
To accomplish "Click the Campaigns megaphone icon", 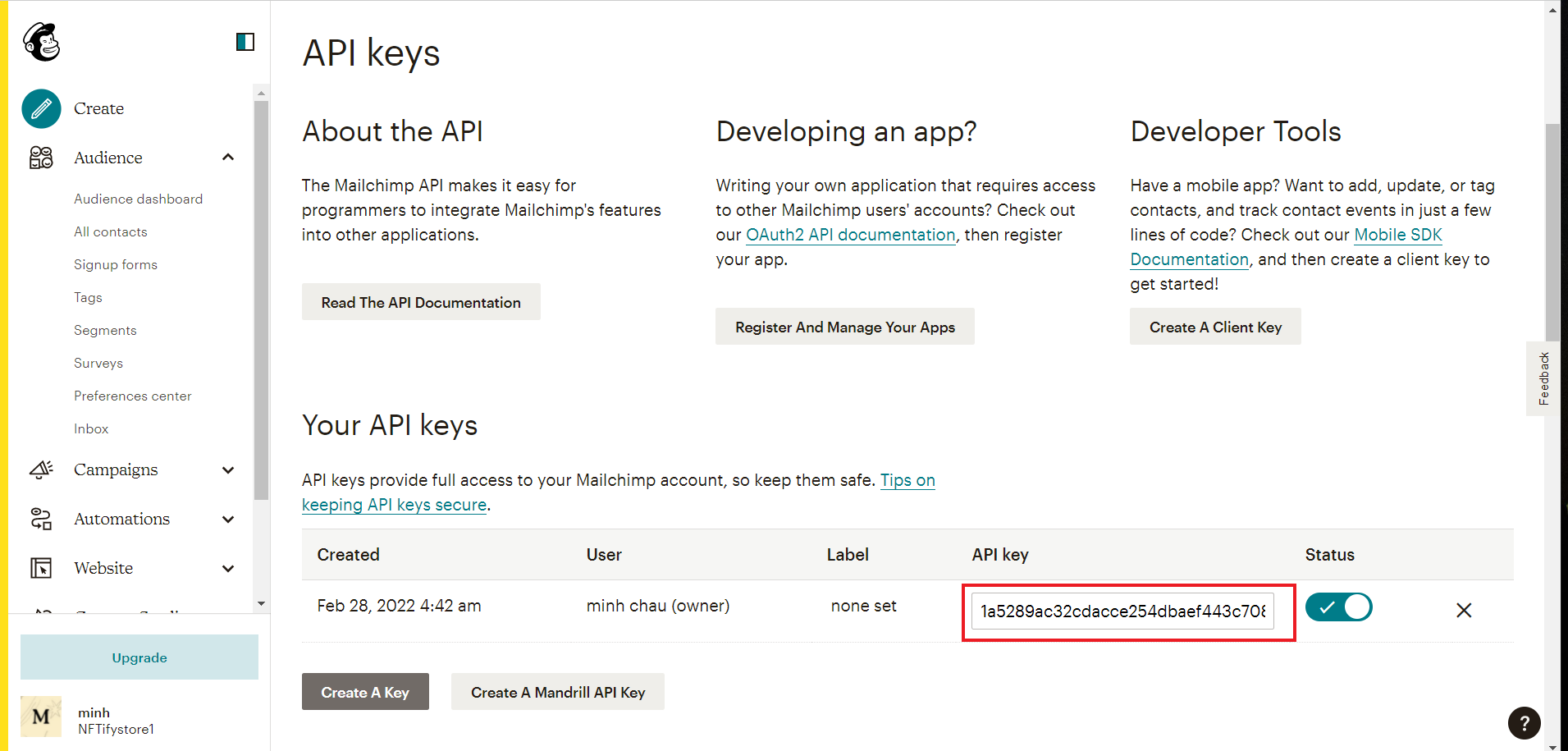I will click(x=41, y=469).
